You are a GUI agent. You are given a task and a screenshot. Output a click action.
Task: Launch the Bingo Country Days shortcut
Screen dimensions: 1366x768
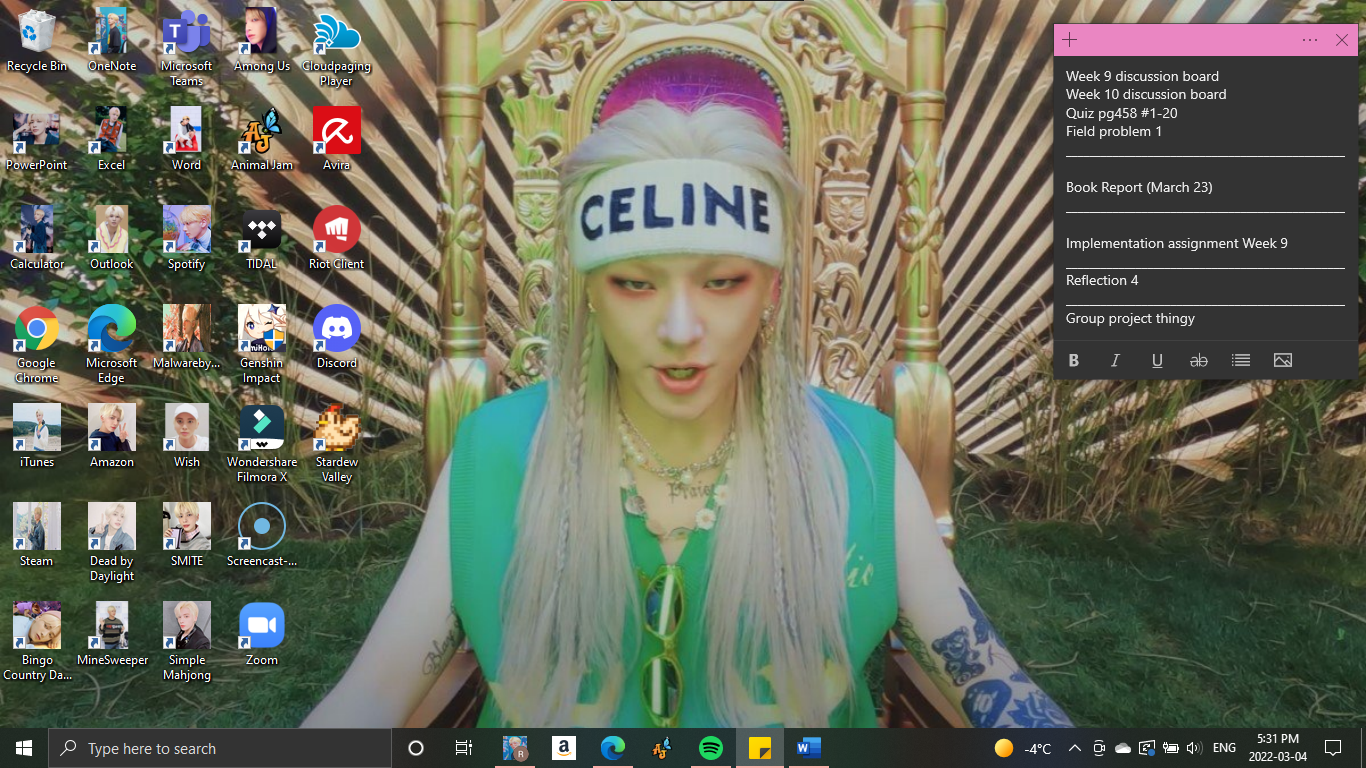[x=37, y=642]
